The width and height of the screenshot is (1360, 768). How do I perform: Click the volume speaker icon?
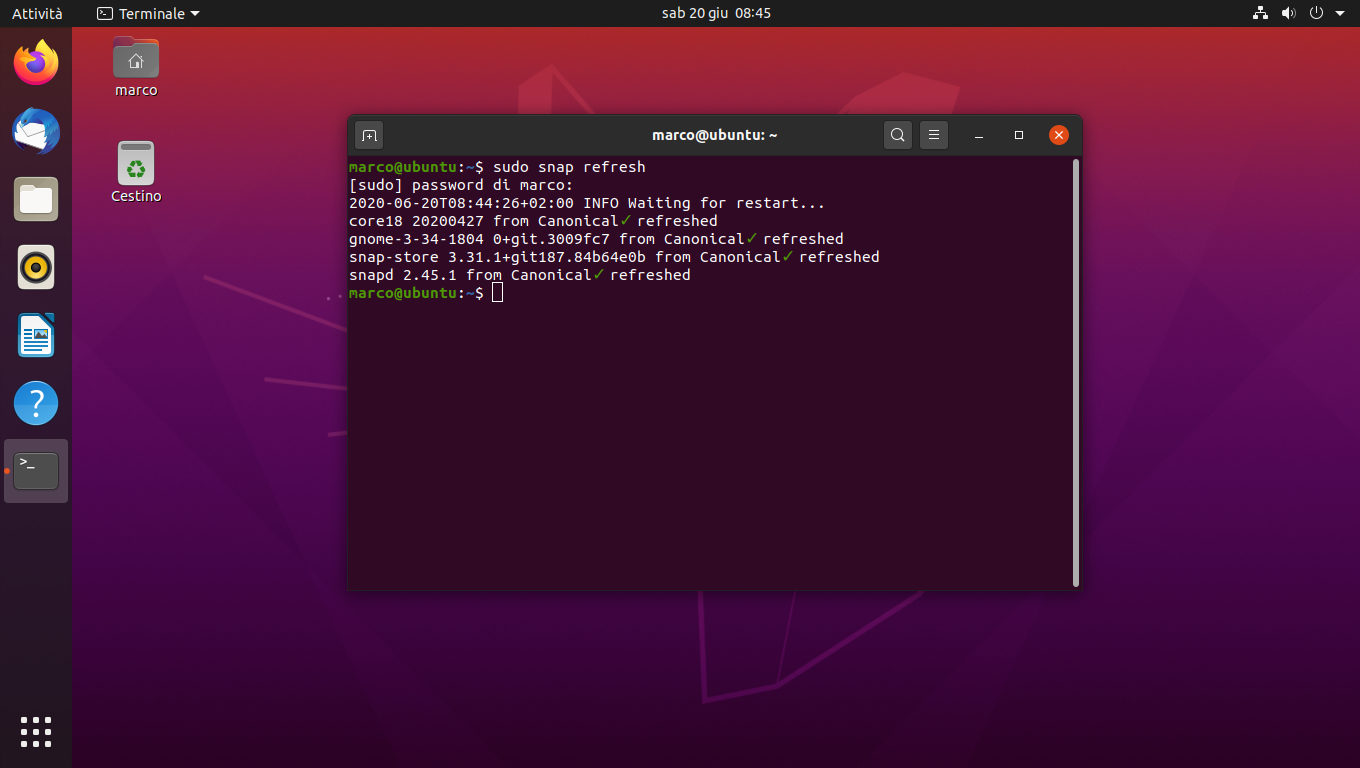pos(1288,13)
